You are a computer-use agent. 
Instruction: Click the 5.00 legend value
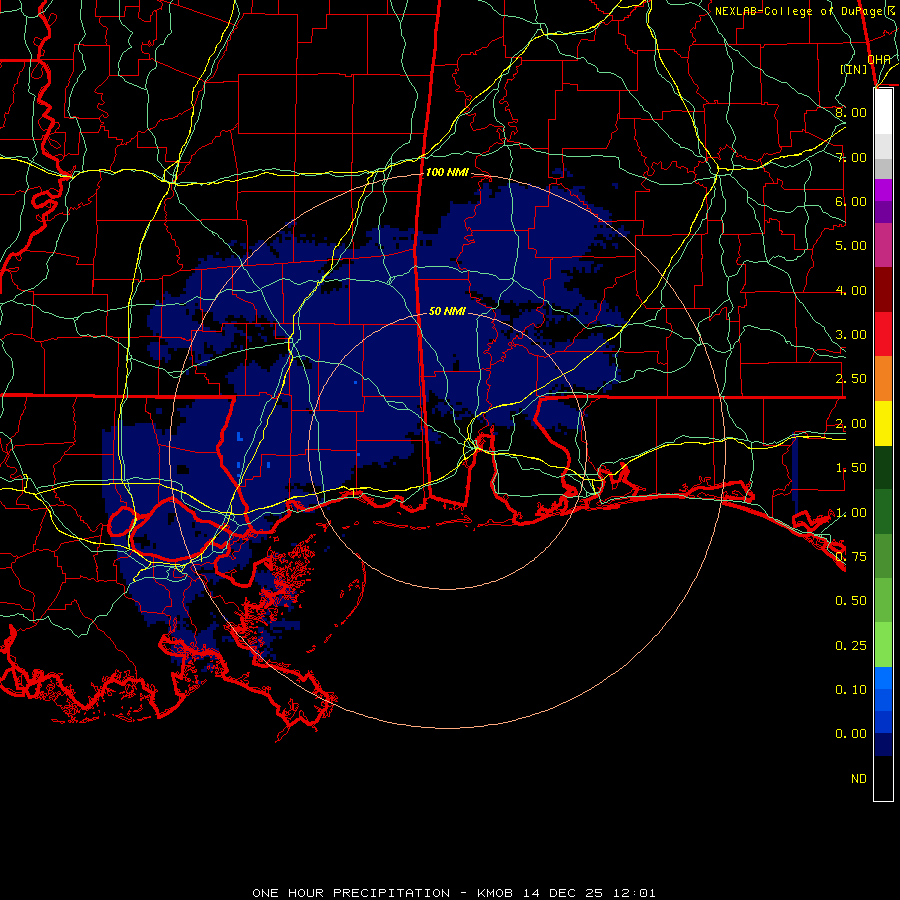851,246
